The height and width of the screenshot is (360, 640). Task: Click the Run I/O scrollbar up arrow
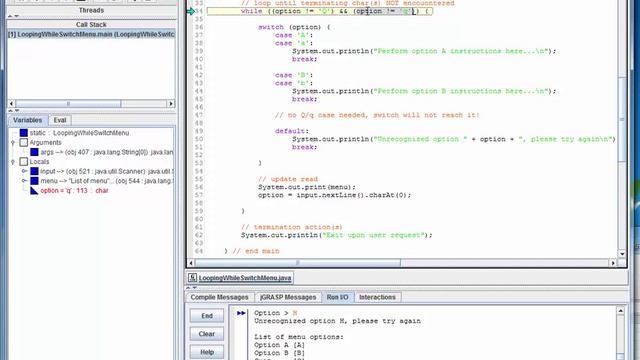tap(620, 311)
